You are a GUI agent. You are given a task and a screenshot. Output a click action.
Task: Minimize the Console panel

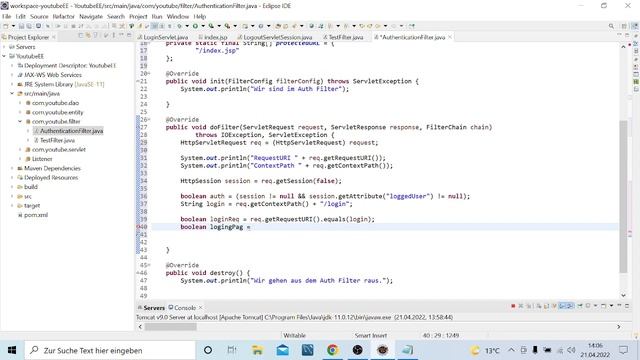click(619, 305)
